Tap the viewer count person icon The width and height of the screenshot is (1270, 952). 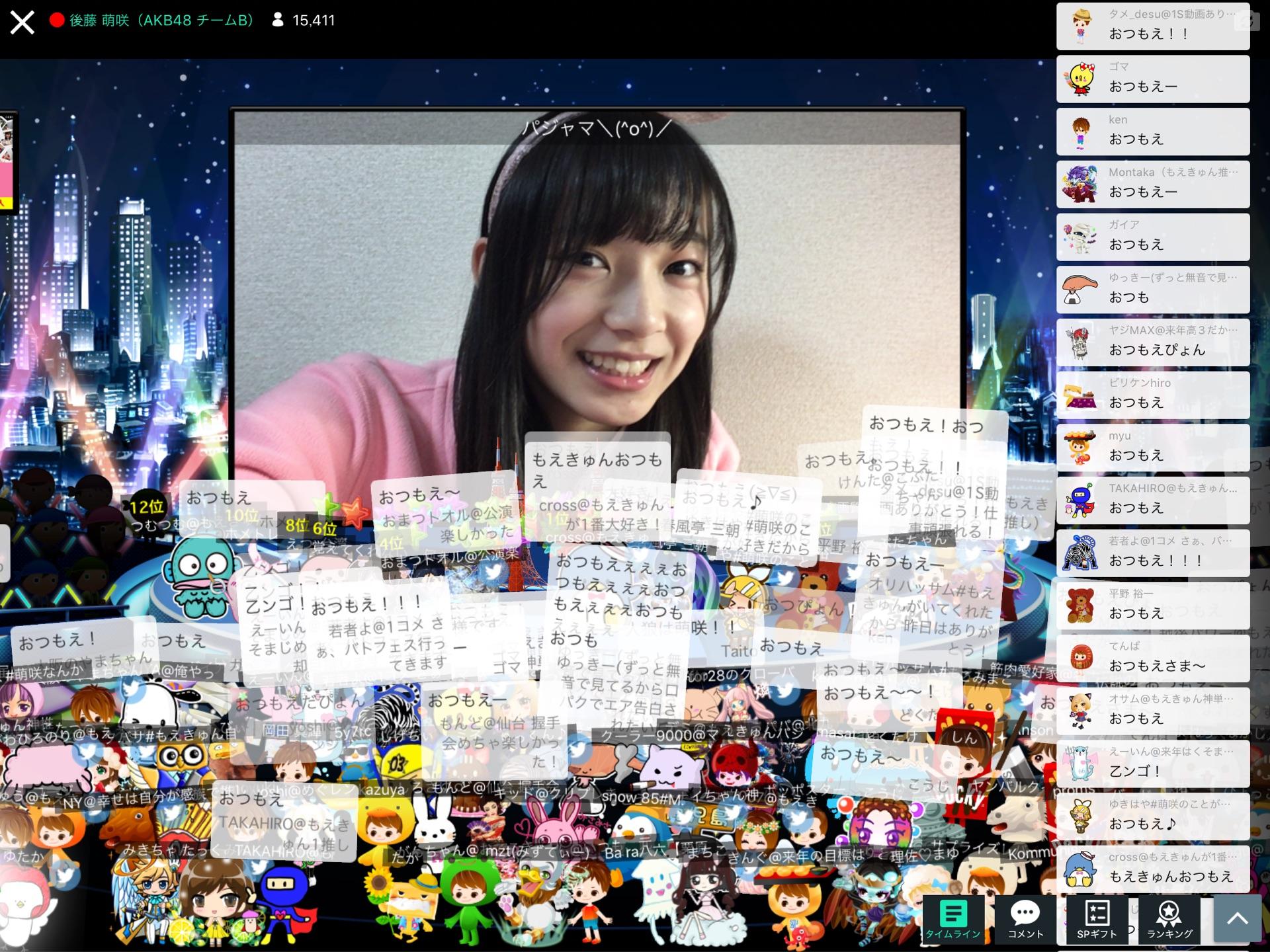[278, 20]
